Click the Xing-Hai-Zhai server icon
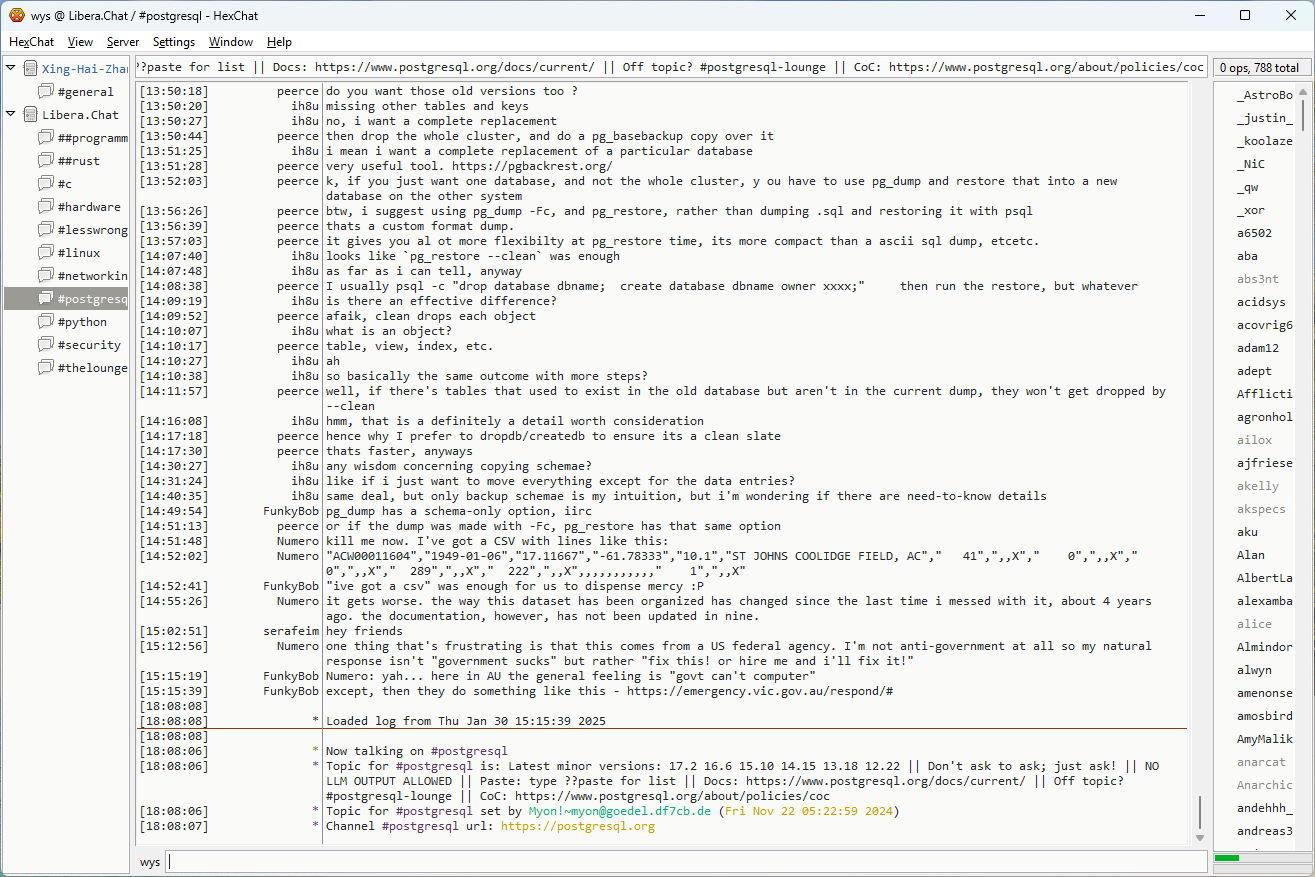 coord(31,69)
